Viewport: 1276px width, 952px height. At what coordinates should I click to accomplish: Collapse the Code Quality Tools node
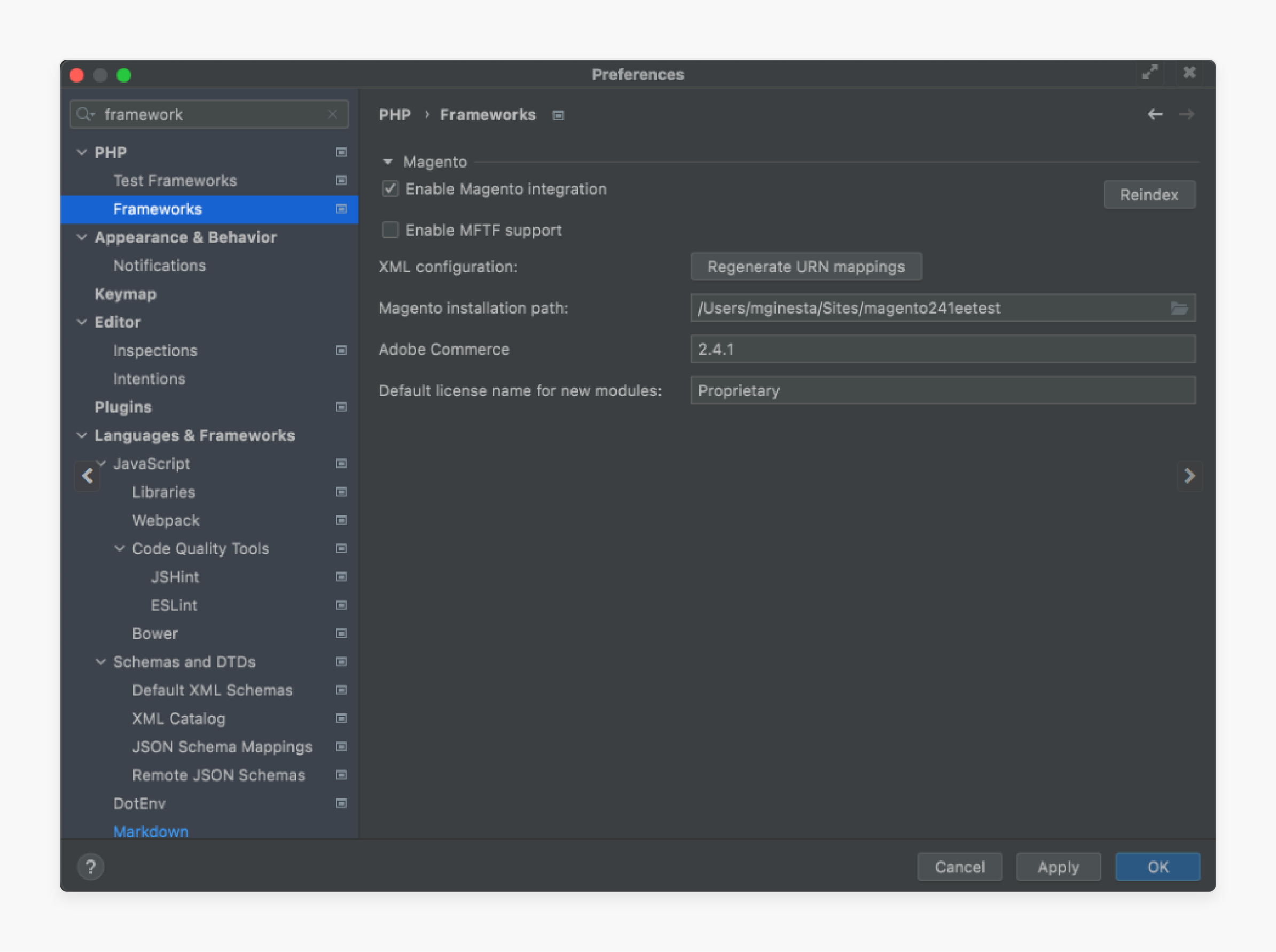pos(119,548)
